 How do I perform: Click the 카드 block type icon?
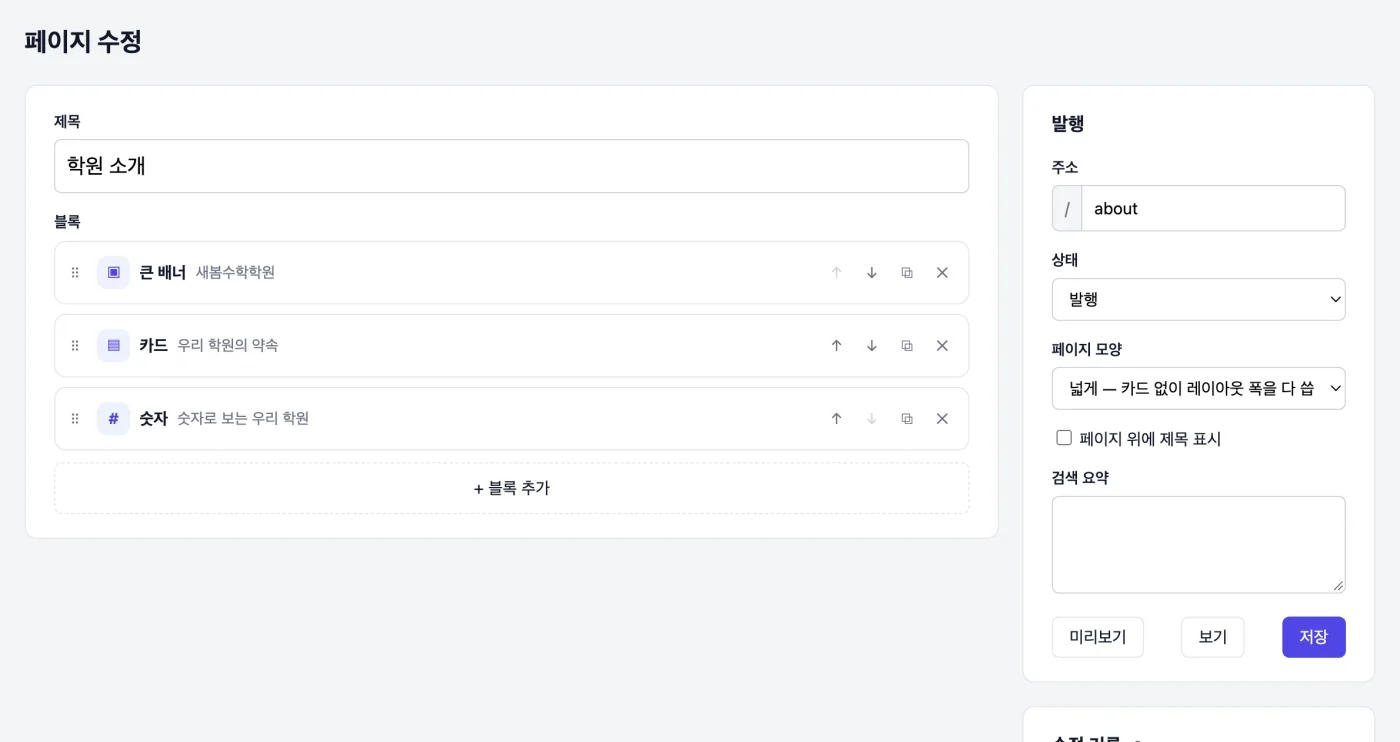(x=113, y=346)
